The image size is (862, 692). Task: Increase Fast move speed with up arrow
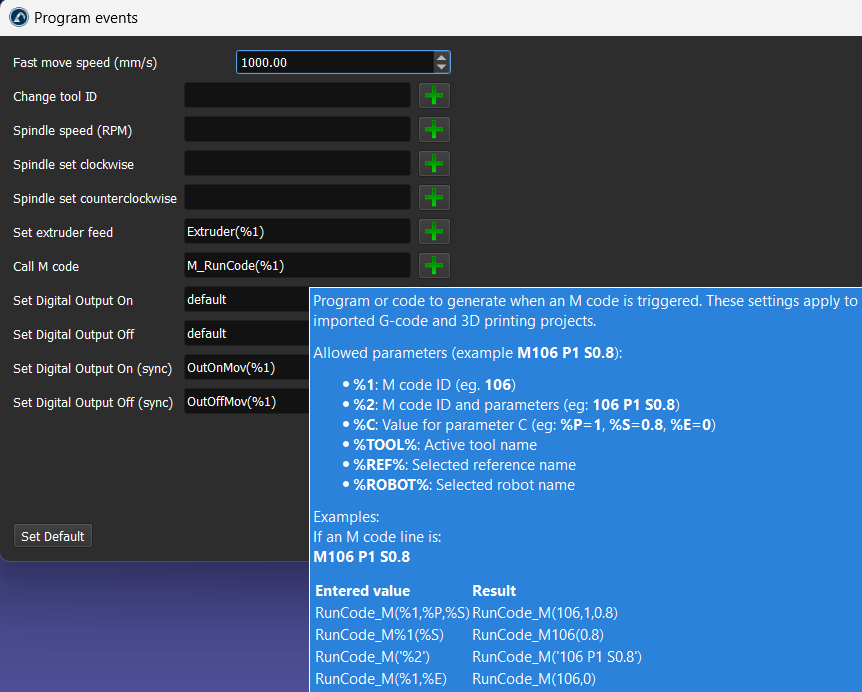tap(441, 57)
